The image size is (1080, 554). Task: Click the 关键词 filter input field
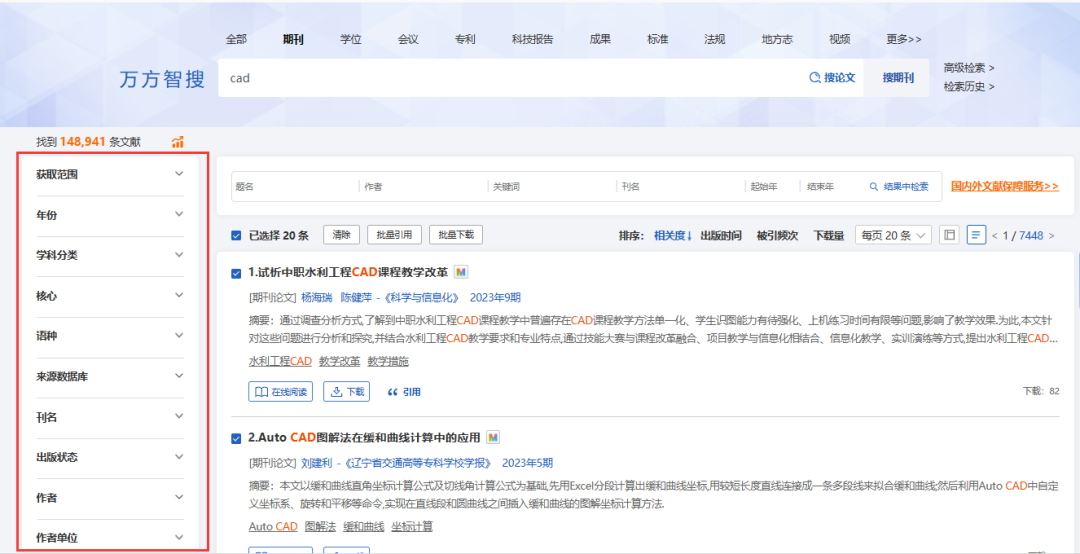(551, 187)
